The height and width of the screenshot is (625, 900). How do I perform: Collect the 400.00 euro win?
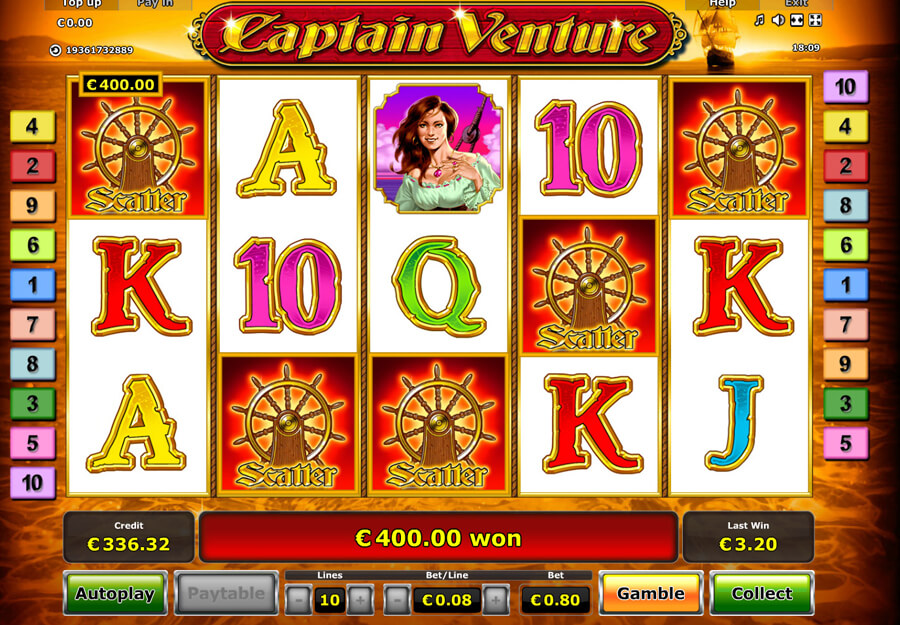(x=762, y=593)
